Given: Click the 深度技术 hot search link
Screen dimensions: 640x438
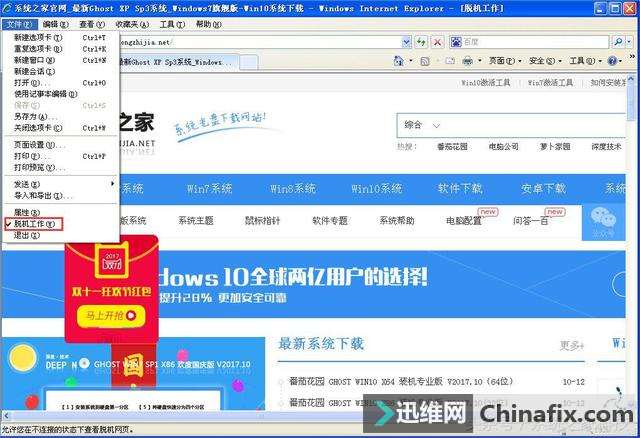Looking at the screenshot, I should coord(606,147).
